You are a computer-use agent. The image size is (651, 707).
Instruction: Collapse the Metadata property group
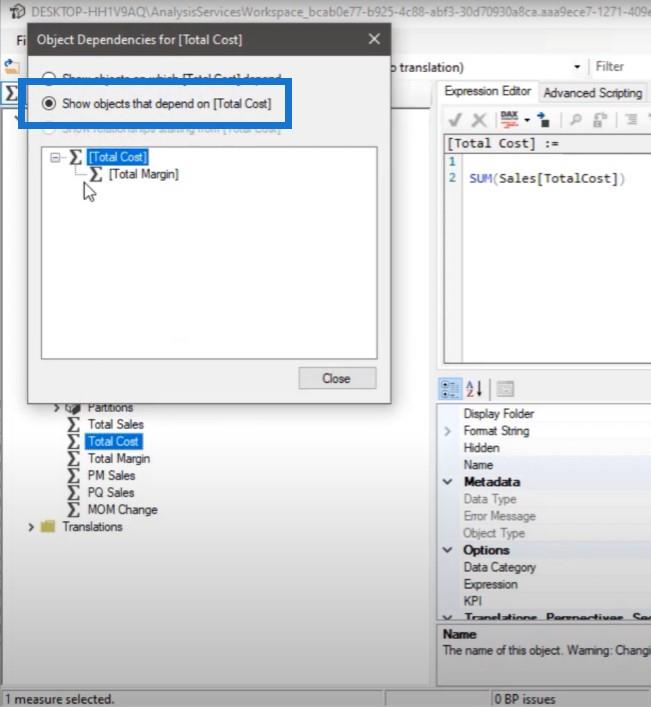[447, 482]
